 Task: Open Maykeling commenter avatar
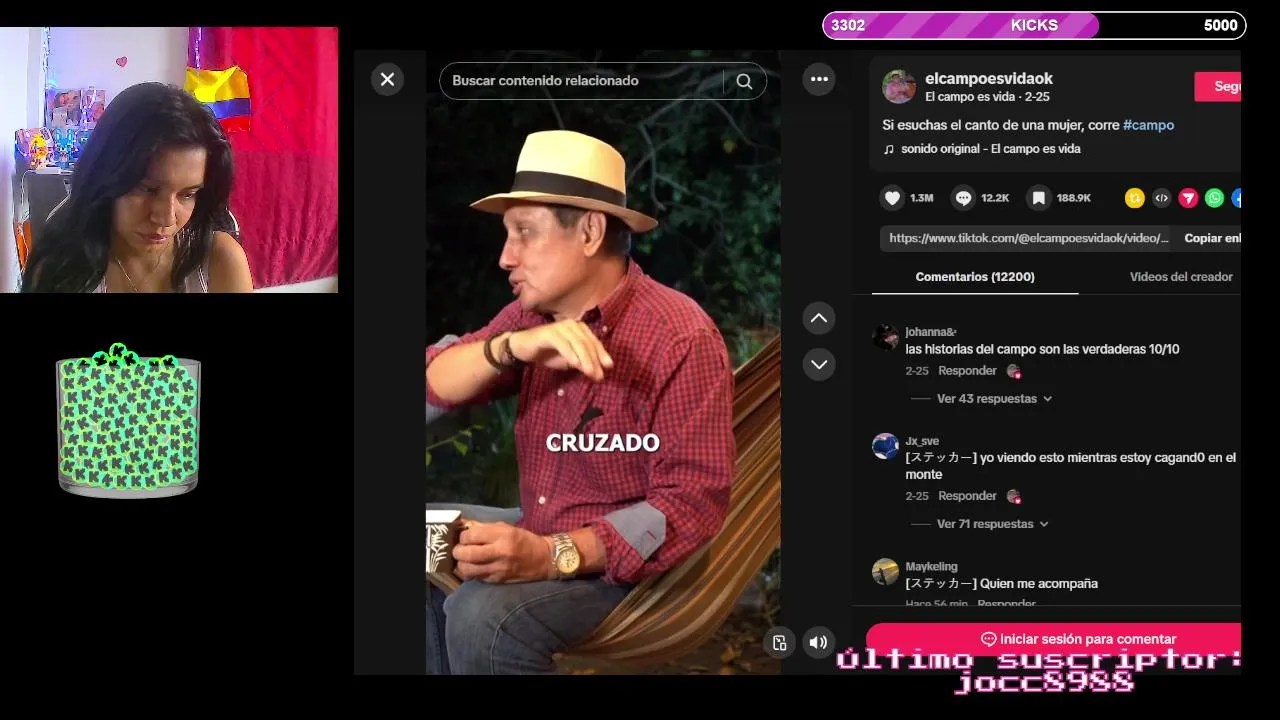[886, 572]
